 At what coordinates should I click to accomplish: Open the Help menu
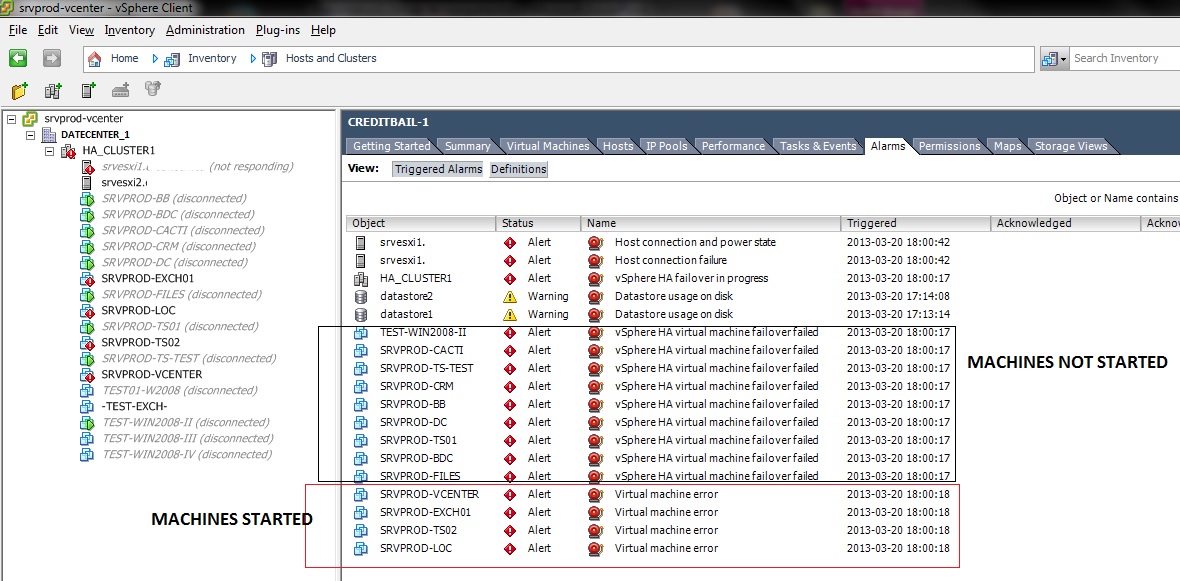click(323, 30)
